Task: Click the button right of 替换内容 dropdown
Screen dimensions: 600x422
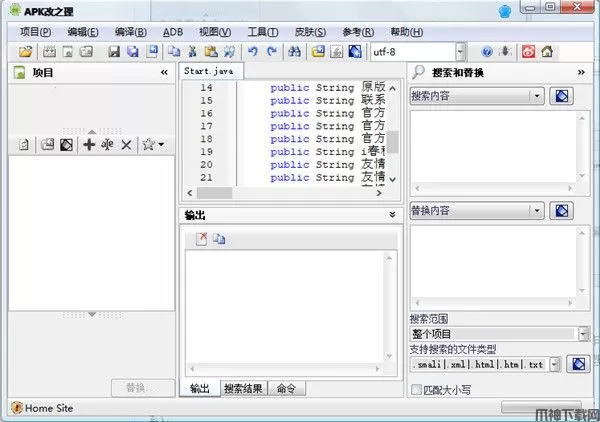Action: (x=561, y=210)
